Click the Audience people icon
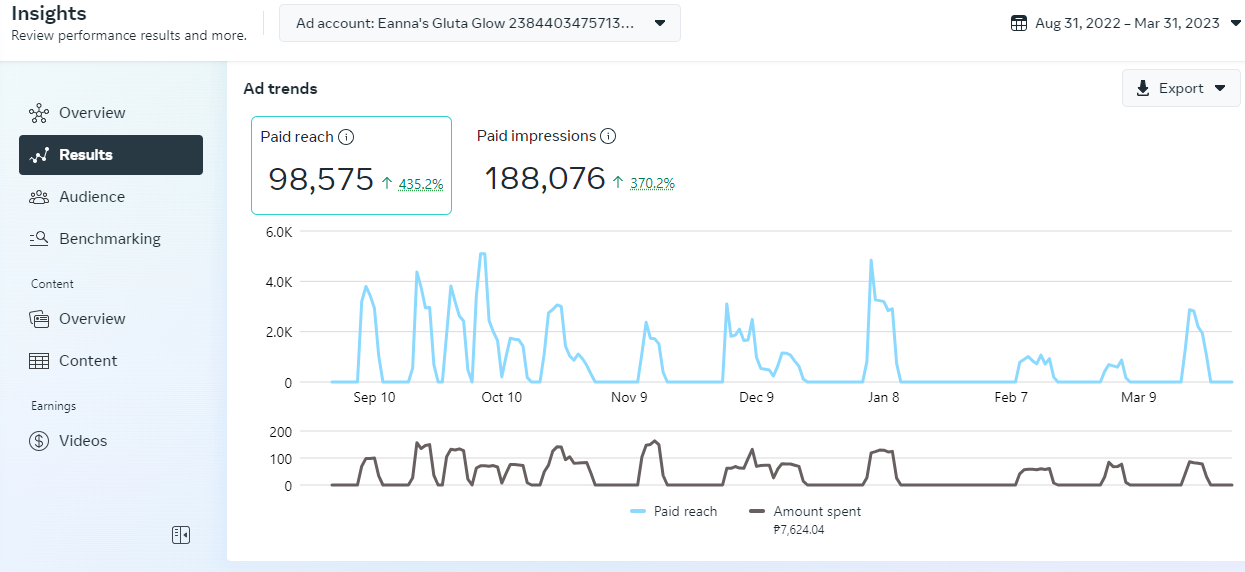 tap(39, 197)
